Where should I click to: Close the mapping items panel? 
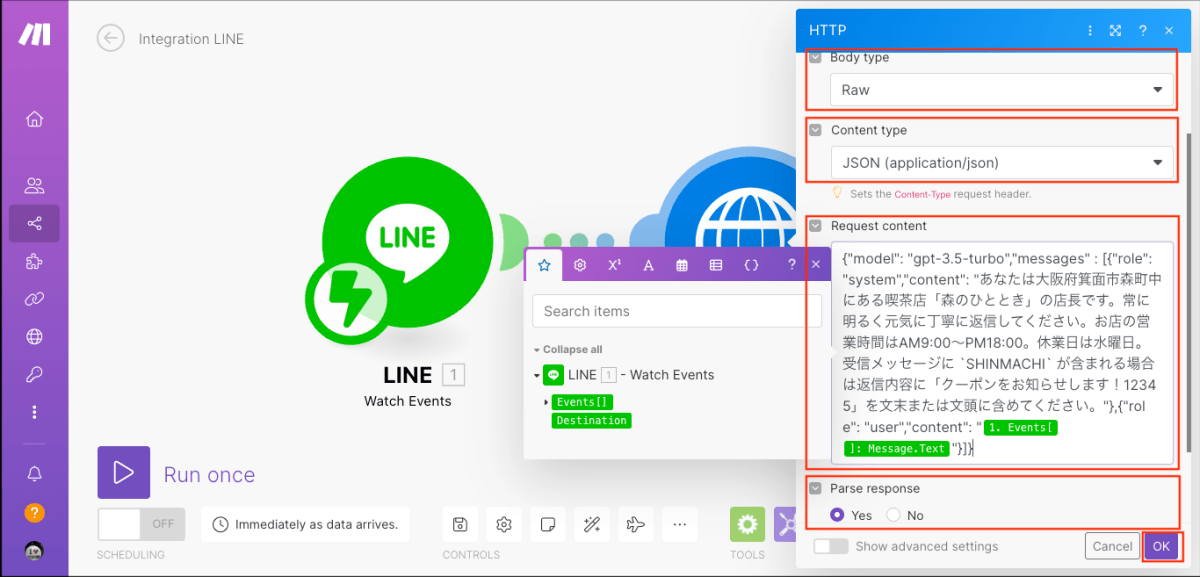tap(815, 265)
